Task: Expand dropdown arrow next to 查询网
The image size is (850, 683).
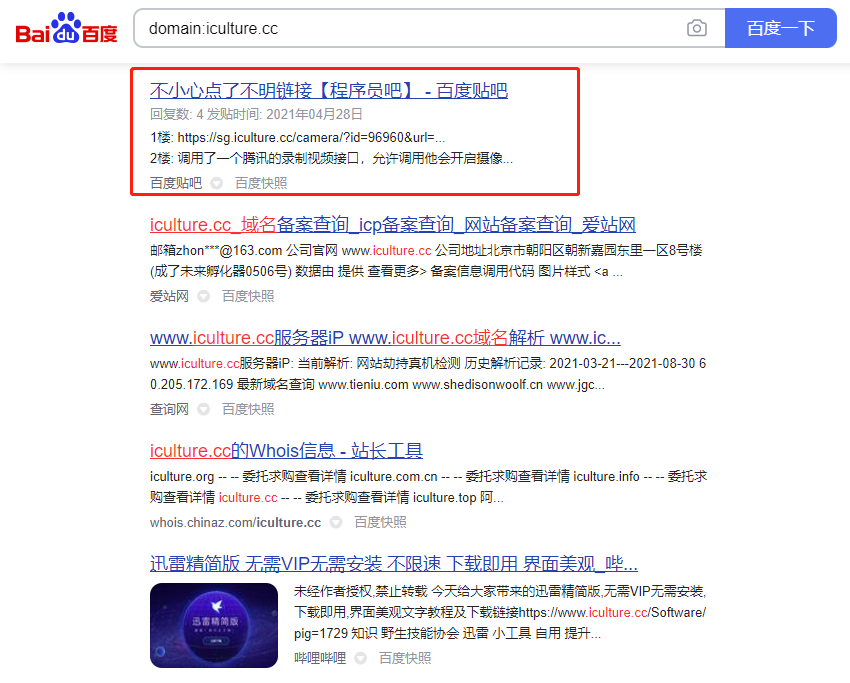Action: [x=203, y=409]
